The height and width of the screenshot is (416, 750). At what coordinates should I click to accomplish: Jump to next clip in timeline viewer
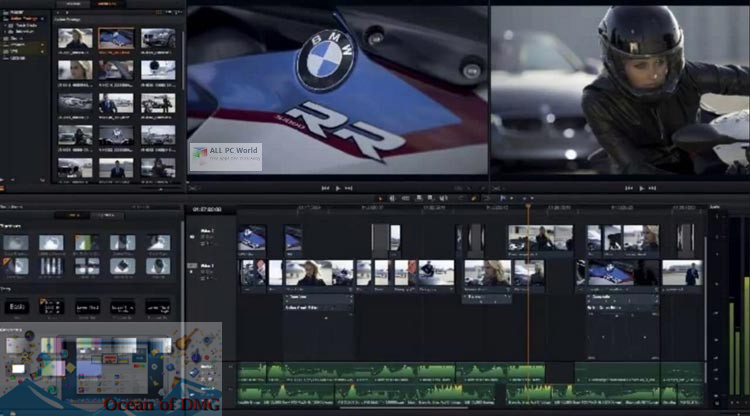(654, 187)
